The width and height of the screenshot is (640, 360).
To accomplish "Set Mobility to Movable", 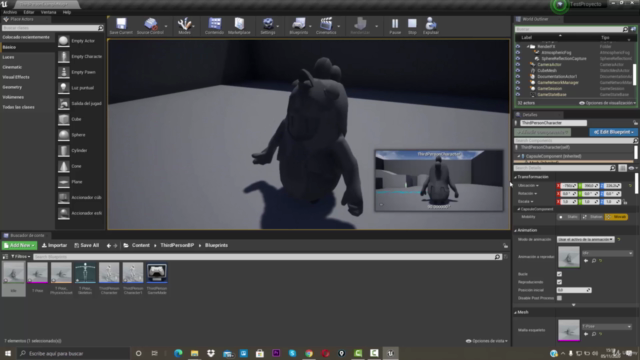I will (616, 217).
